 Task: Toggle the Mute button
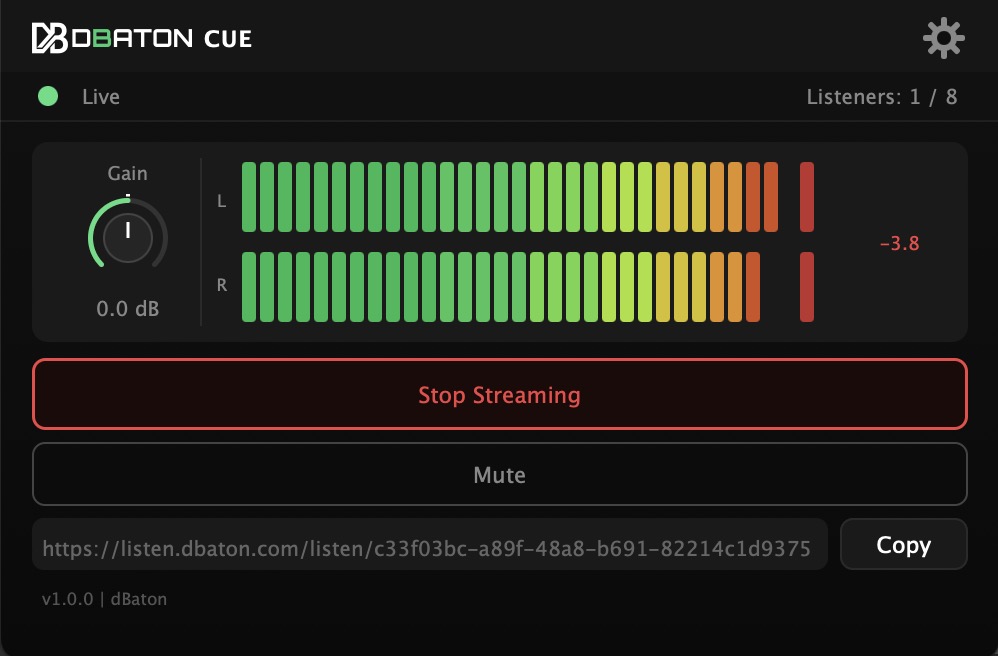(500, 474)
